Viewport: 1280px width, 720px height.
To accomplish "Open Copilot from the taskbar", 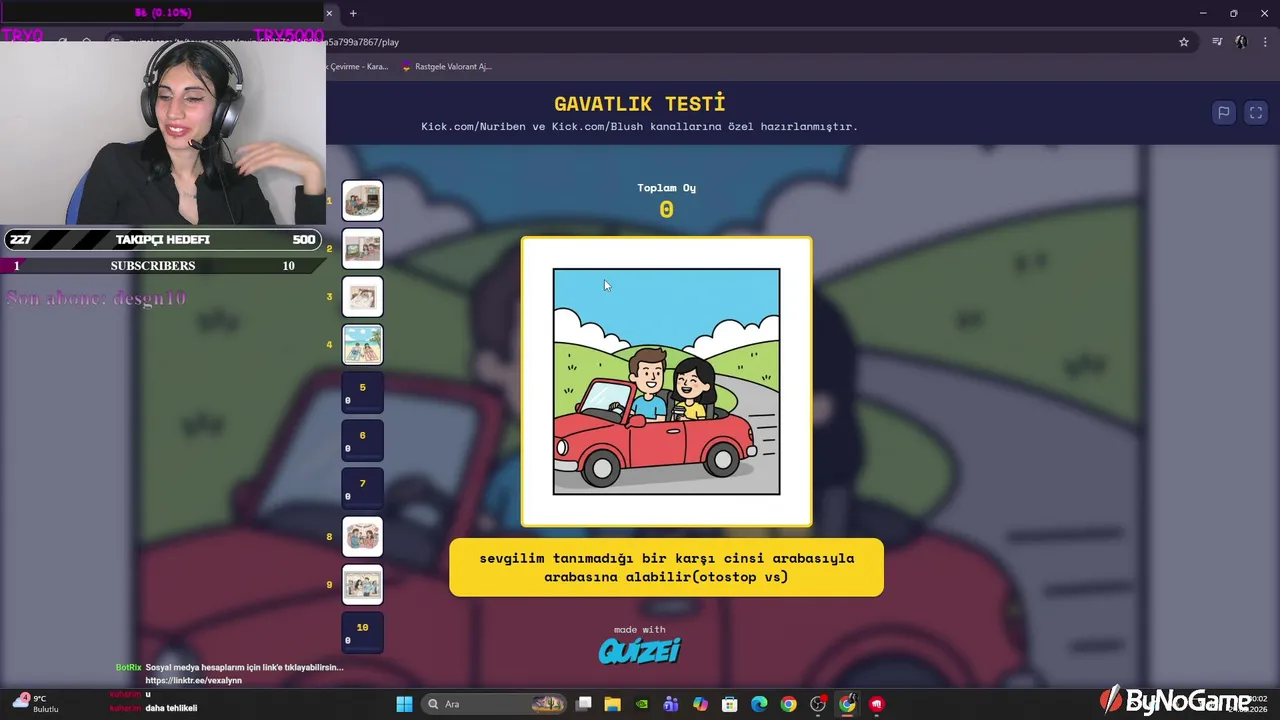I will click(700, 704).
